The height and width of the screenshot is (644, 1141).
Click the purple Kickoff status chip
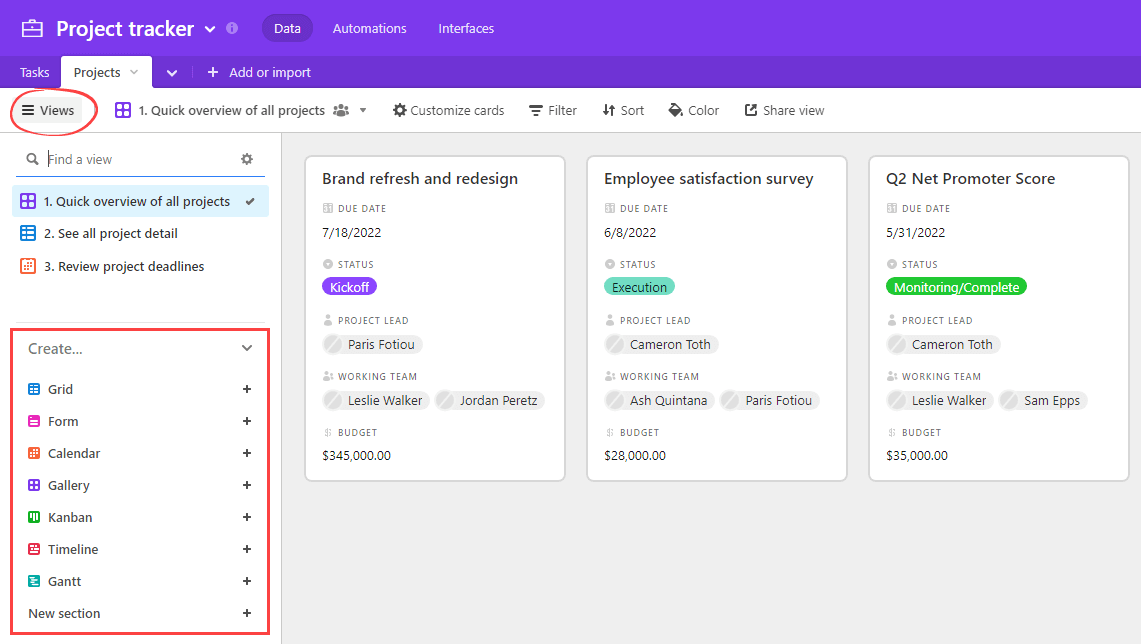[349, 286]
